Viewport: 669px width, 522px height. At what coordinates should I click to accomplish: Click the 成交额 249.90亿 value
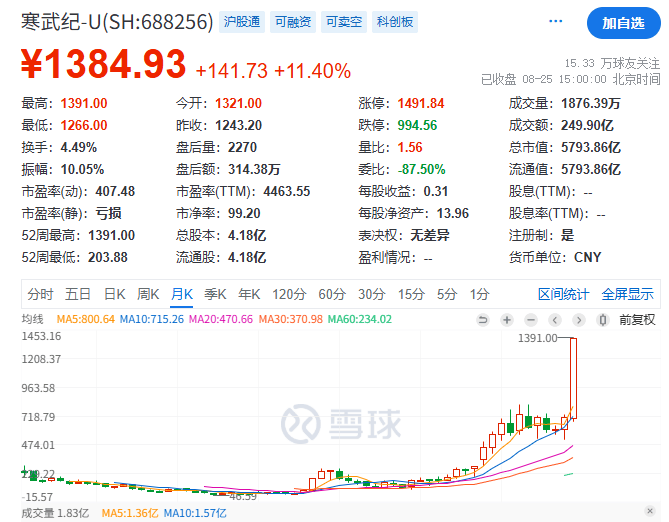click(x=587, y=125)
